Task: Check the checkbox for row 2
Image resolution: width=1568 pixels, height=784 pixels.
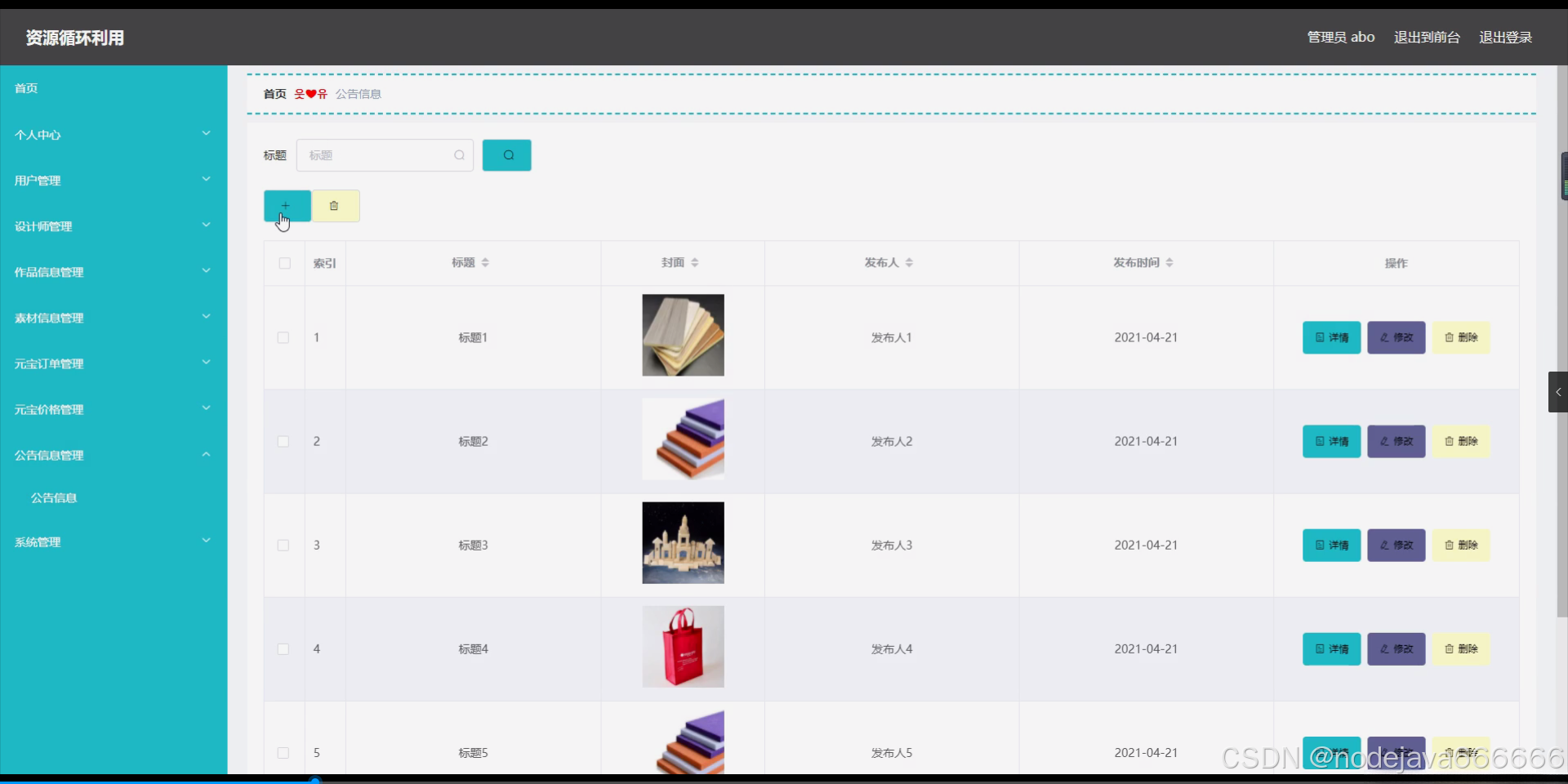Action: coord(283,441)
